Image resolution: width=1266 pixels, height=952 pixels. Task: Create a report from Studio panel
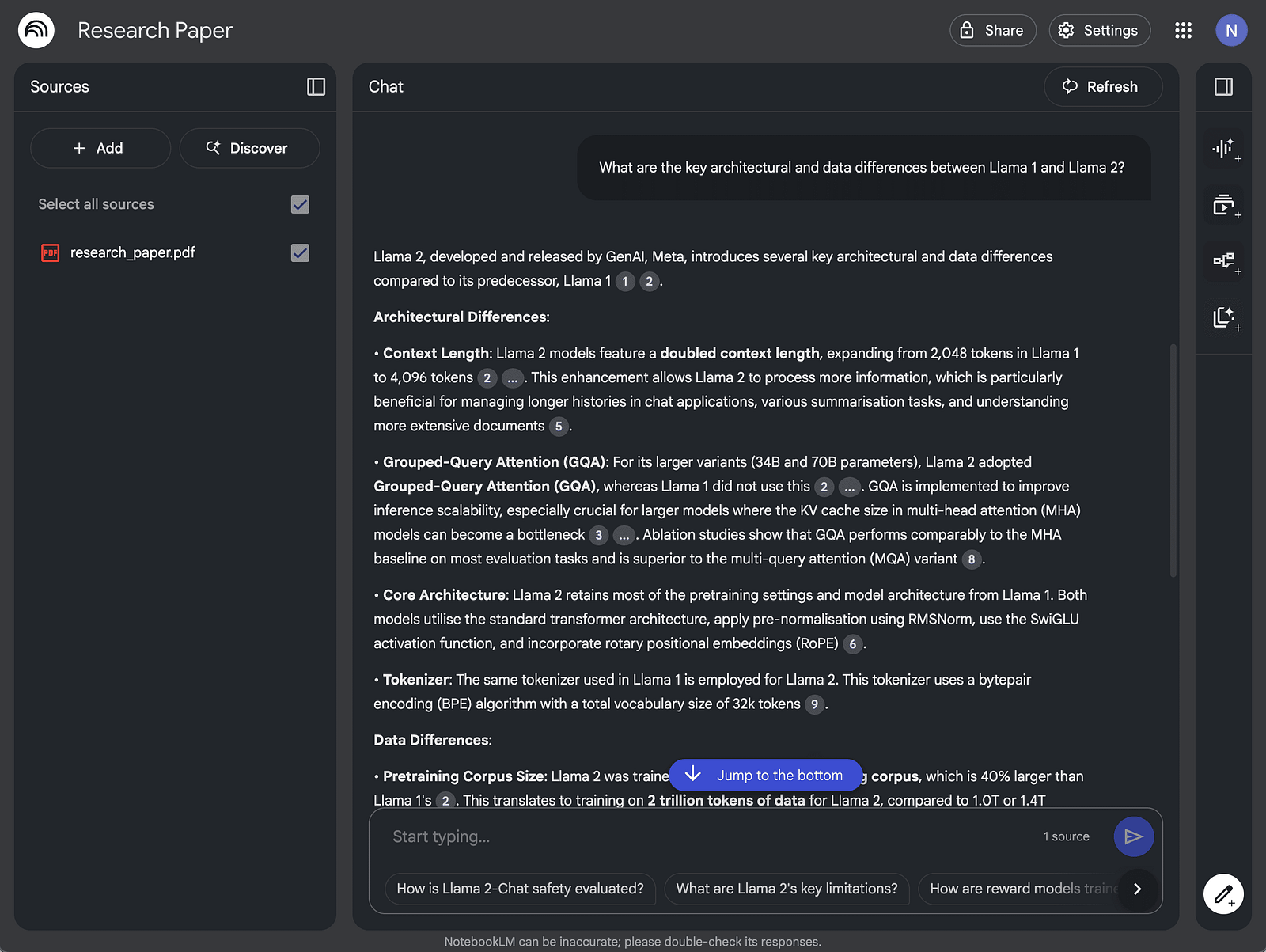point(1224,317)
